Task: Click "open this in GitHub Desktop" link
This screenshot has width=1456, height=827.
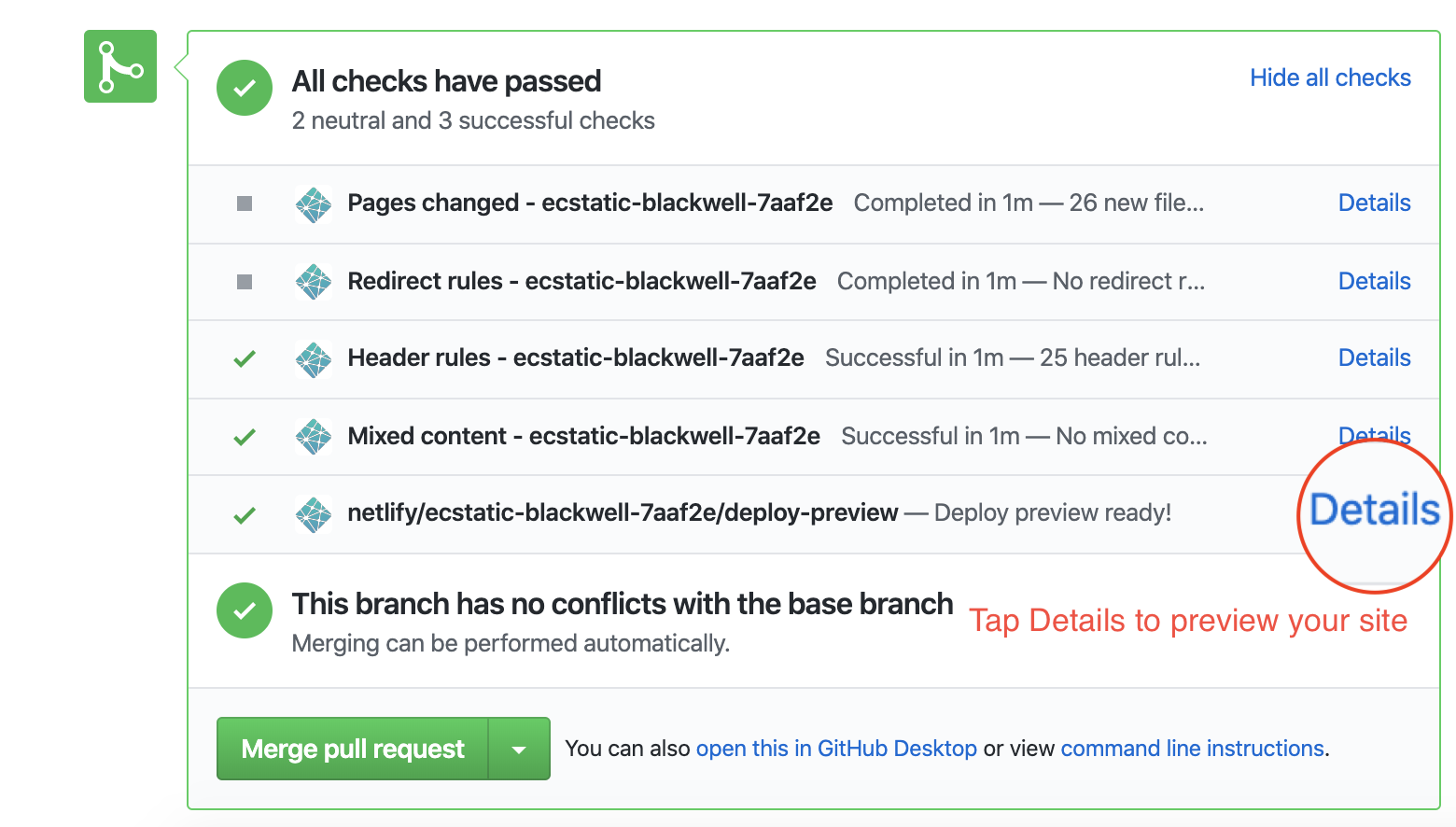Action: 836,748
